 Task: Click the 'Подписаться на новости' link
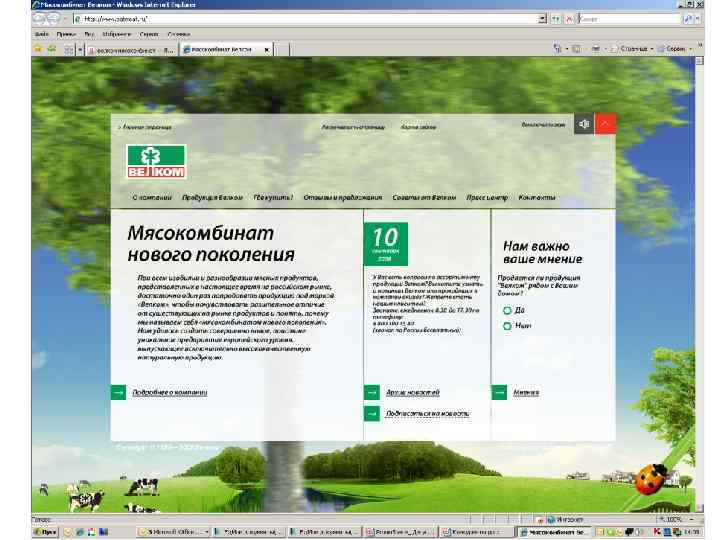click(x=427, y=414)
